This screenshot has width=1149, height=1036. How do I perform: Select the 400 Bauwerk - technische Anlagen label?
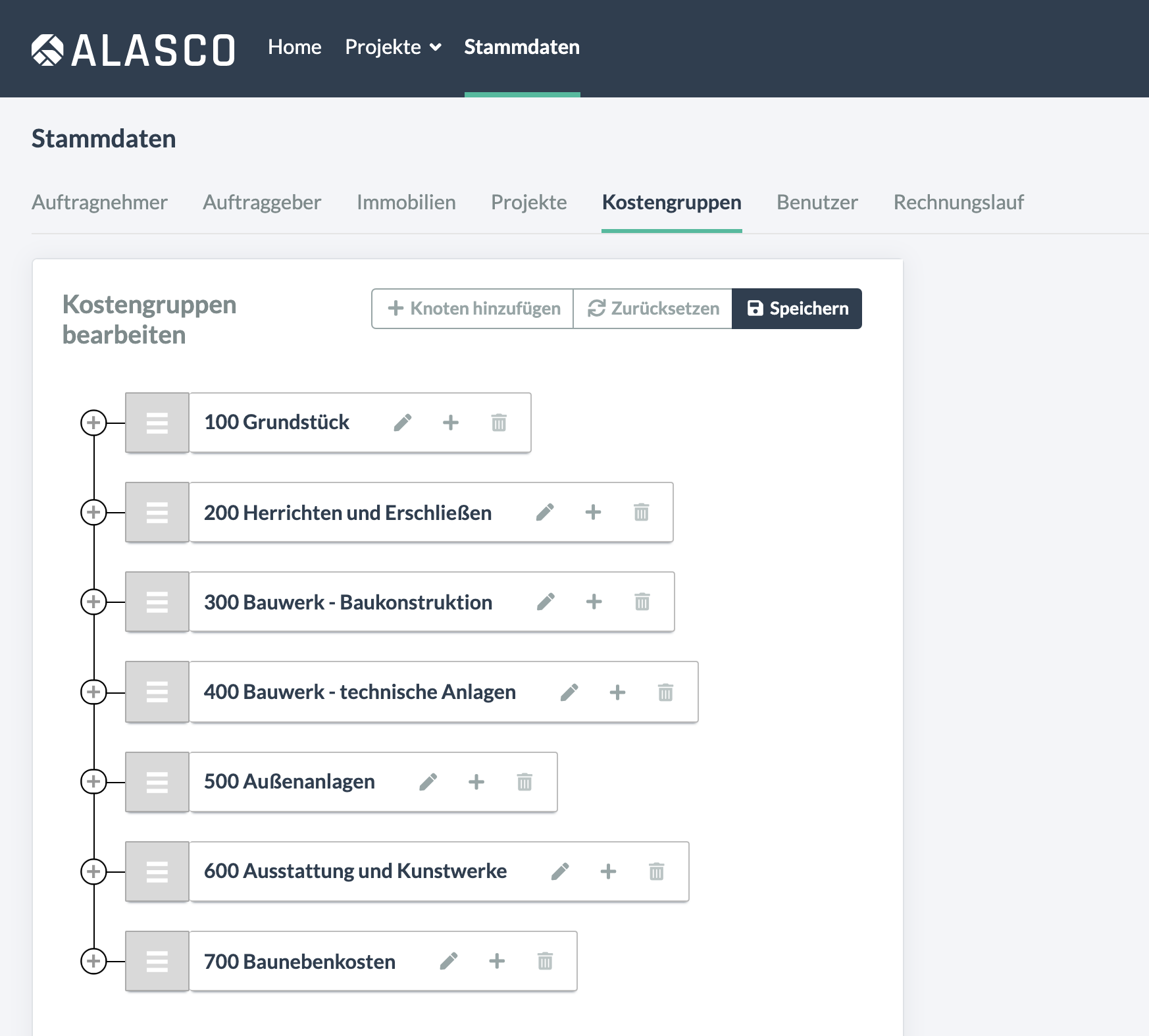[360, 692]
